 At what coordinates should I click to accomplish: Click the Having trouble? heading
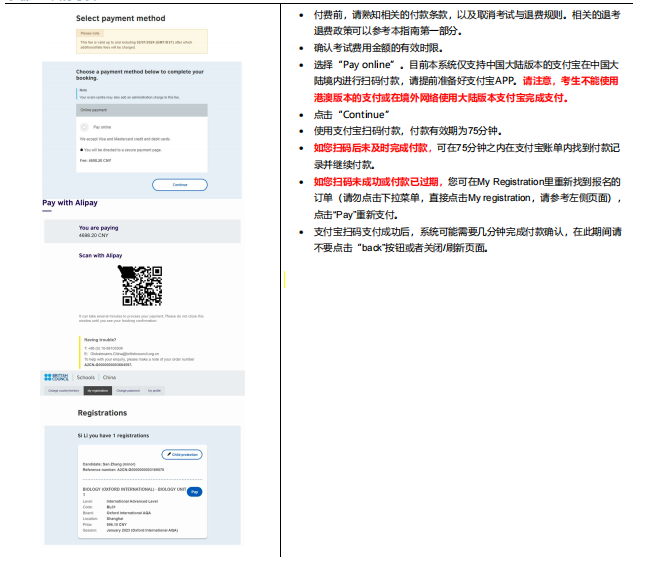coord(100,339)
